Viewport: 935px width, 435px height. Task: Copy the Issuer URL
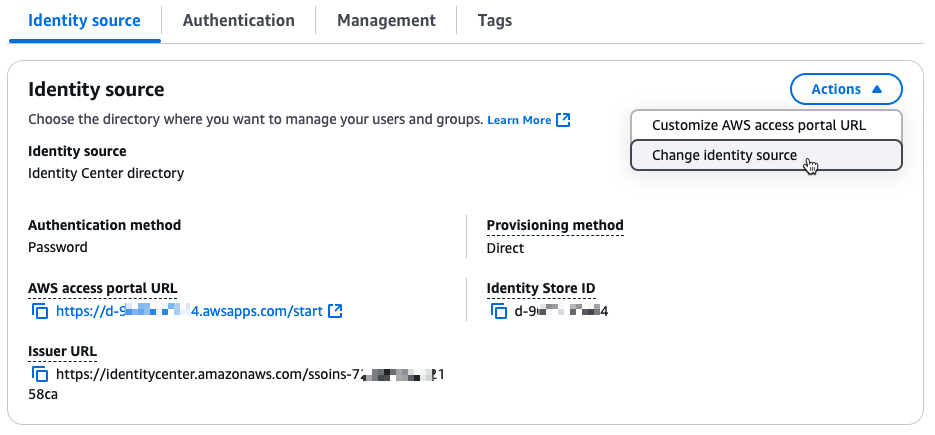(41, 374)
